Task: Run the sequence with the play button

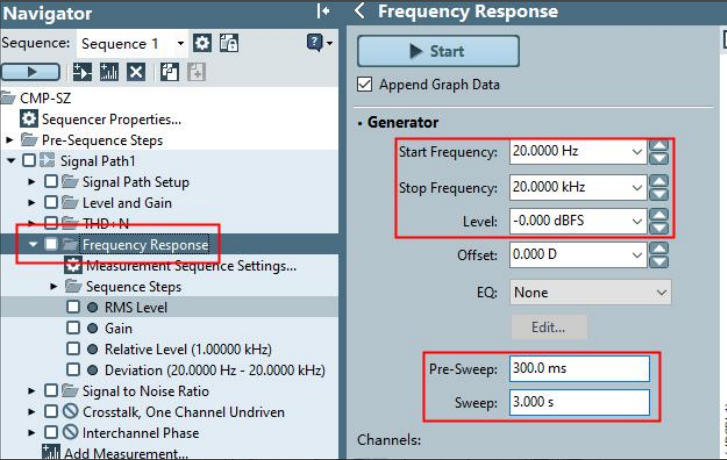Action: tap(31, 72)
